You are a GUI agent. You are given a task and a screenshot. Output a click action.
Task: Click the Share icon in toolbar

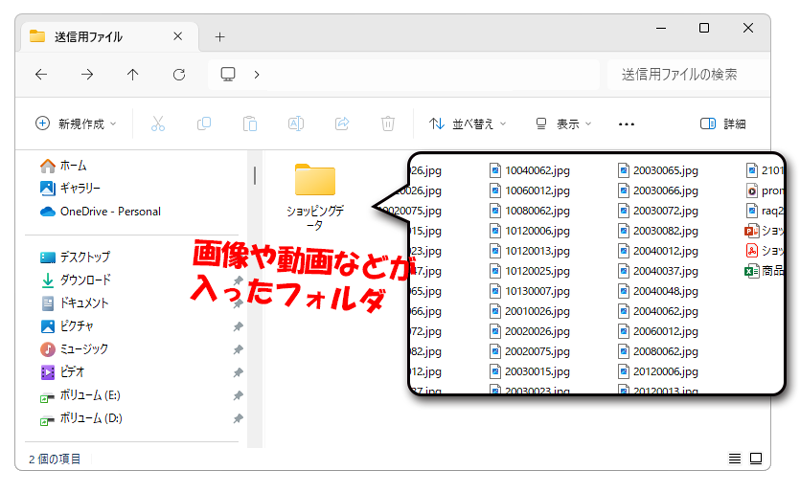pos(342,124)
